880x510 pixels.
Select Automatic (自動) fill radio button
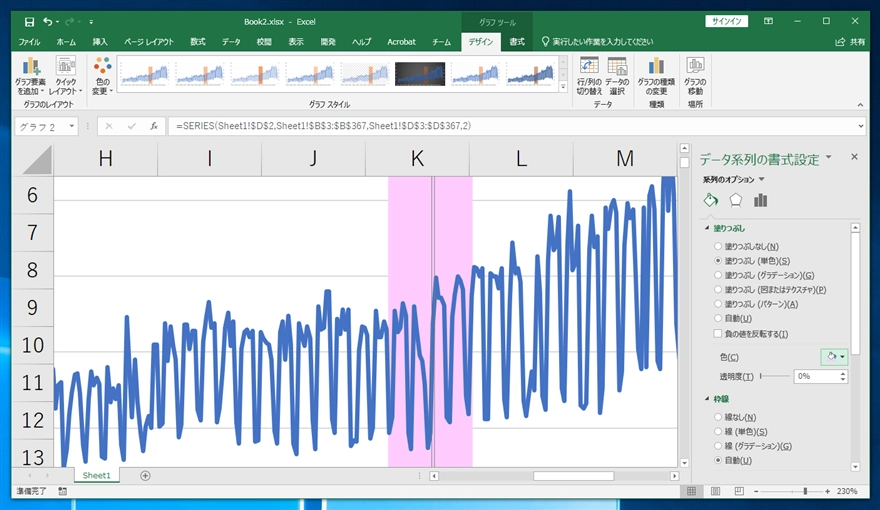718,318
